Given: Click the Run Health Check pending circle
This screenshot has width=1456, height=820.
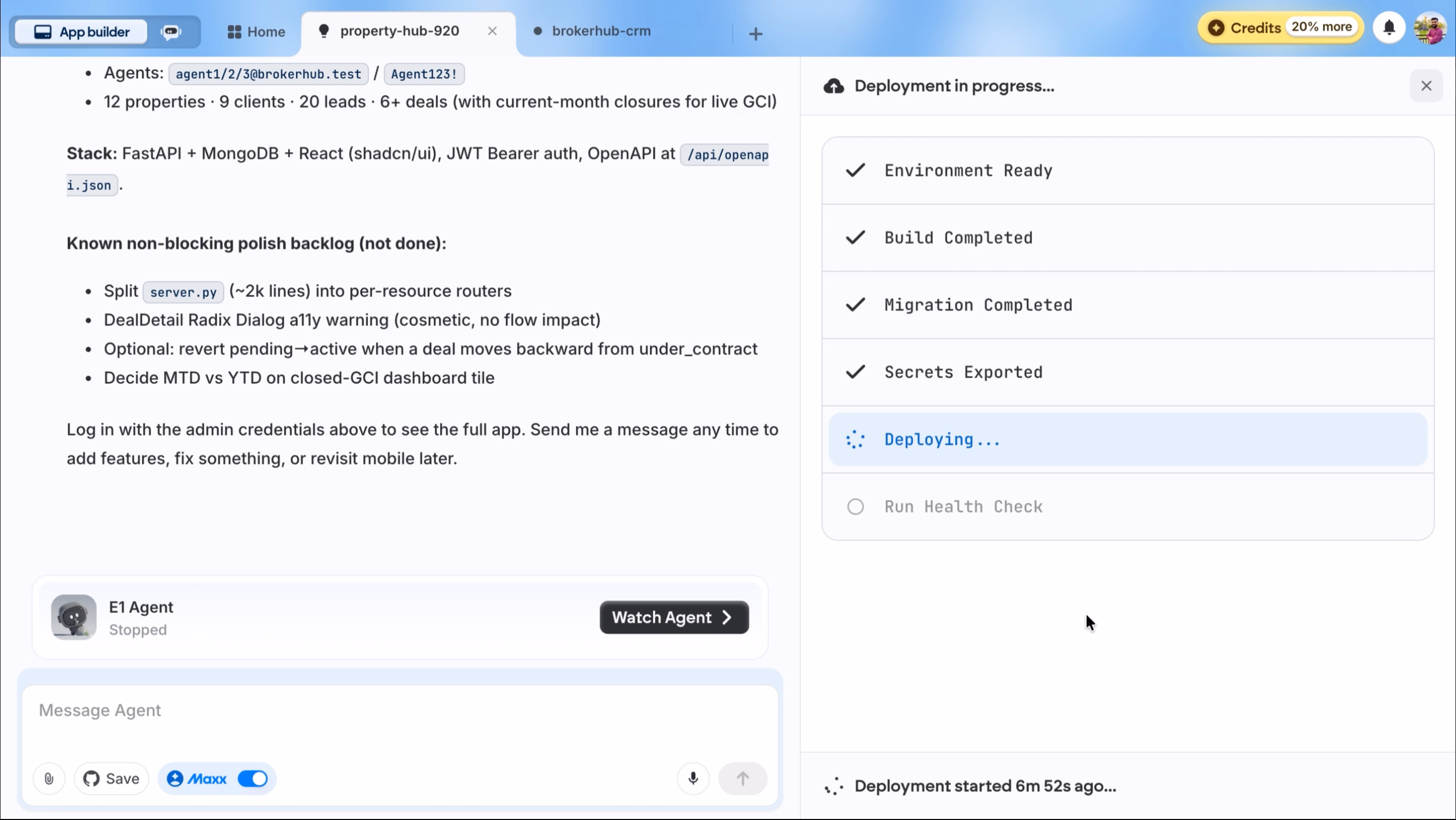Looking at the screenshot, I should (x=855, y=507).
